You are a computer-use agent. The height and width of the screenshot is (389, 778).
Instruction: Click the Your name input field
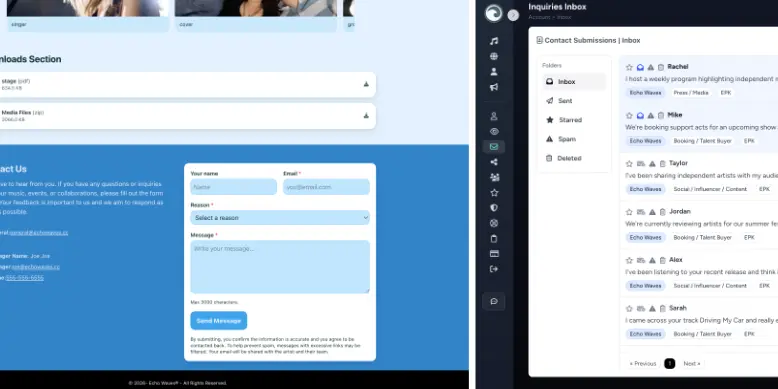(234, 187)
